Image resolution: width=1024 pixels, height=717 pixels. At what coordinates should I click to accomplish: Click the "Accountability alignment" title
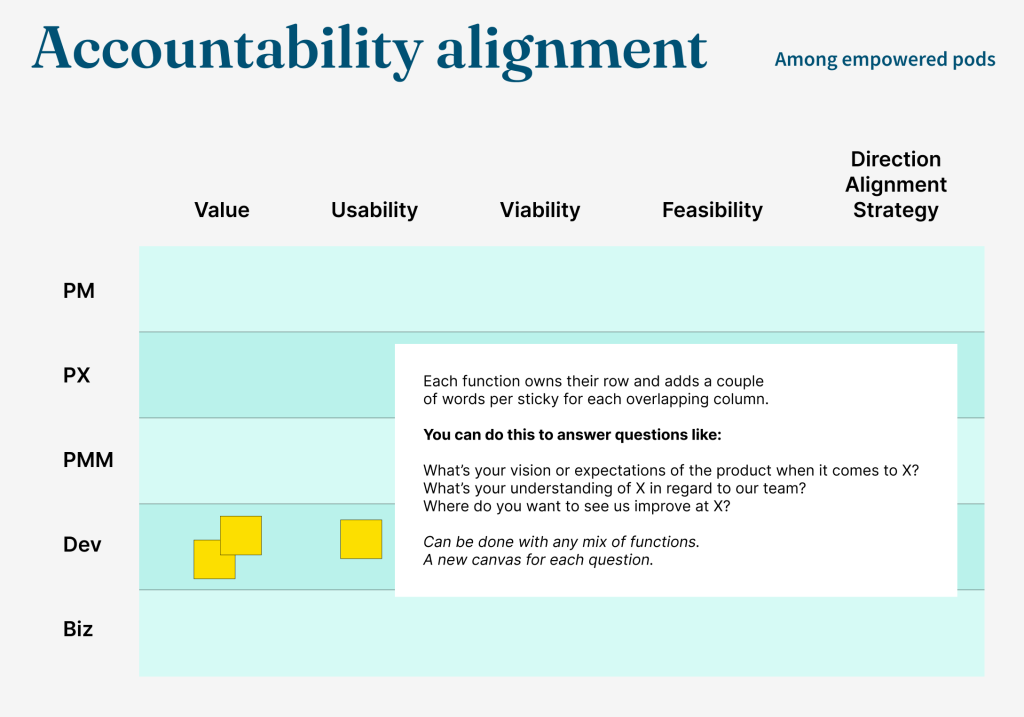tap(369, 50)
